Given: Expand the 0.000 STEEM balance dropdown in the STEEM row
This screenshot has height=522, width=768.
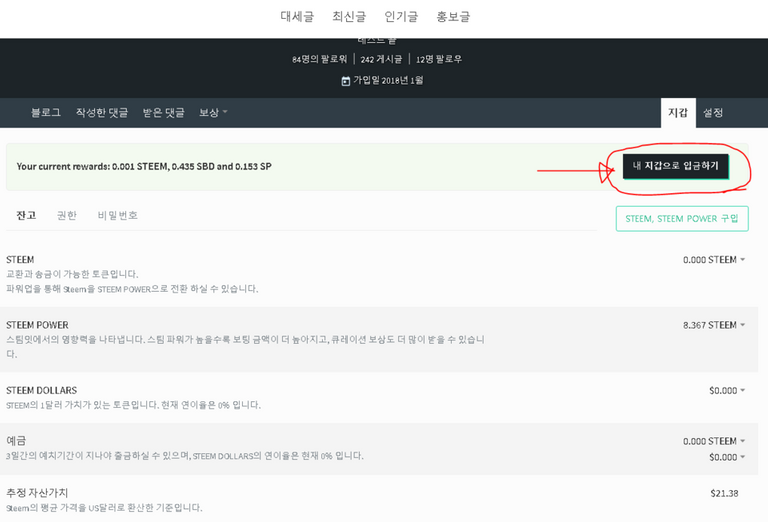Looking at the screenshot, I should (714, 260).
